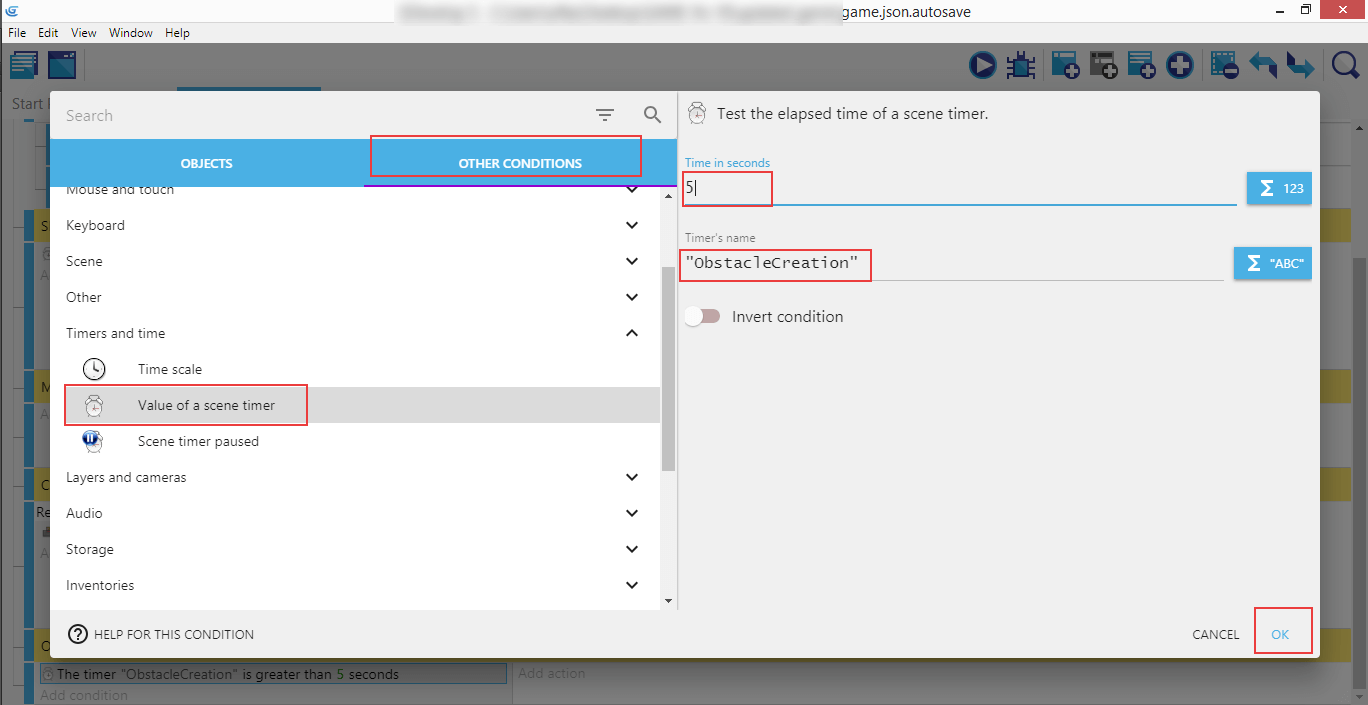The height and width of the screenshot is (705, 1368).
Task: Select the Time scale condition
Action: pos(170,369)
